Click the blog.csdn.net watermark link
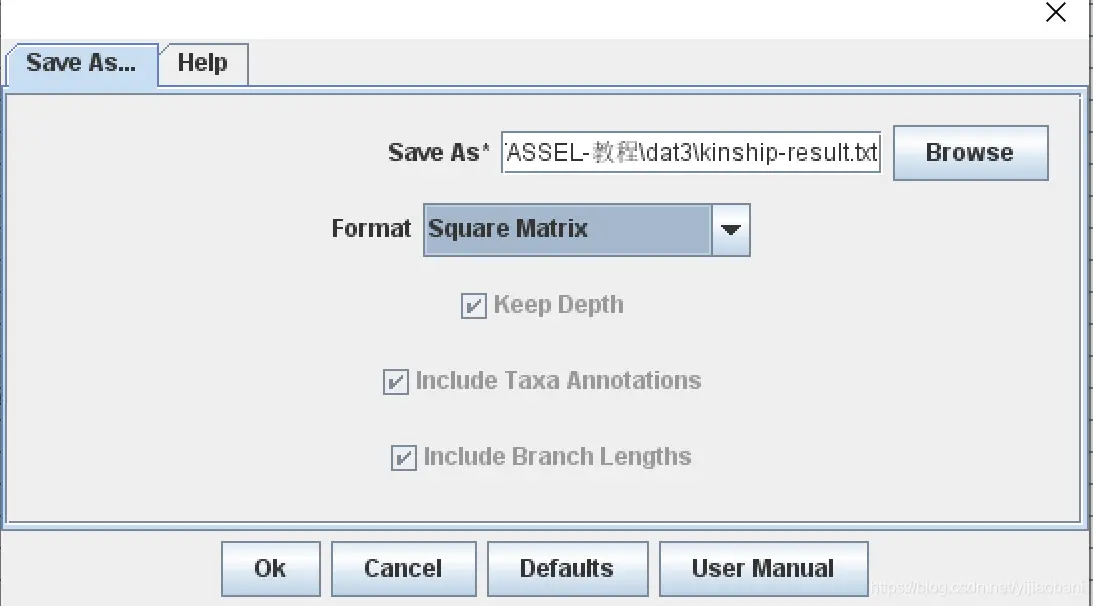Viewport: 1093px width, 606px height. [980, 592]
